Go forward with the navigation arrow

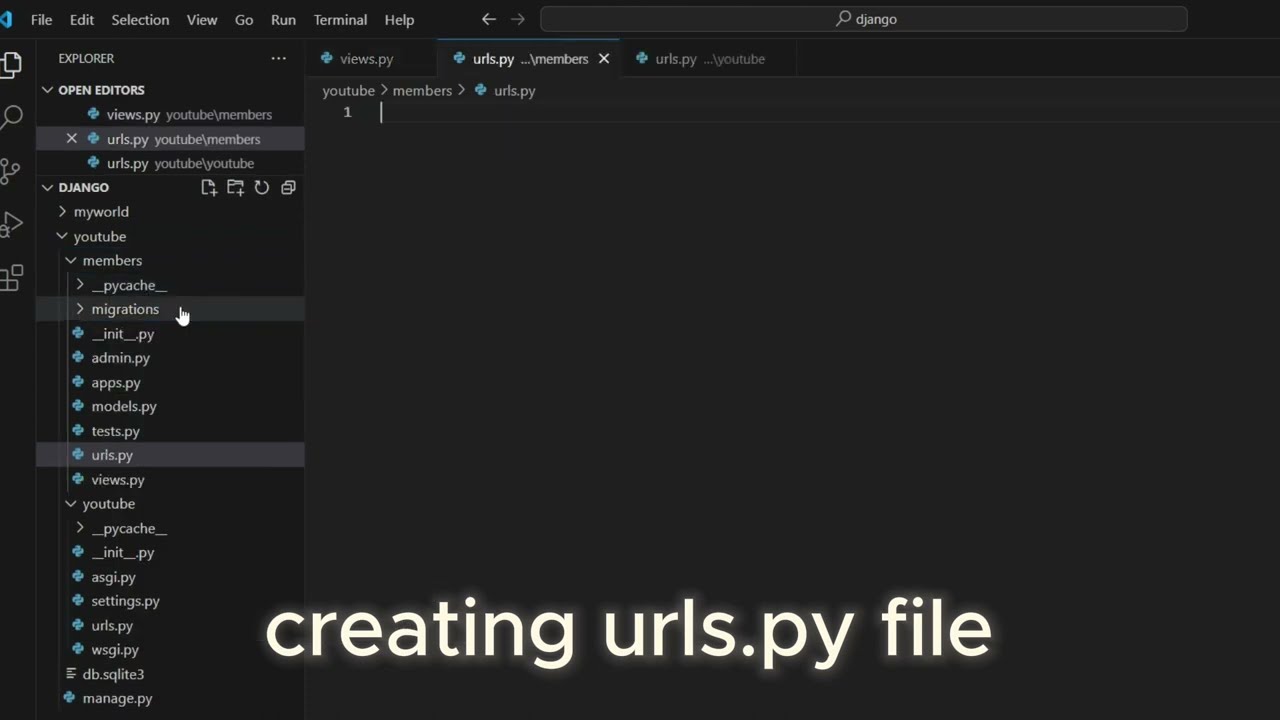(517, 19)
